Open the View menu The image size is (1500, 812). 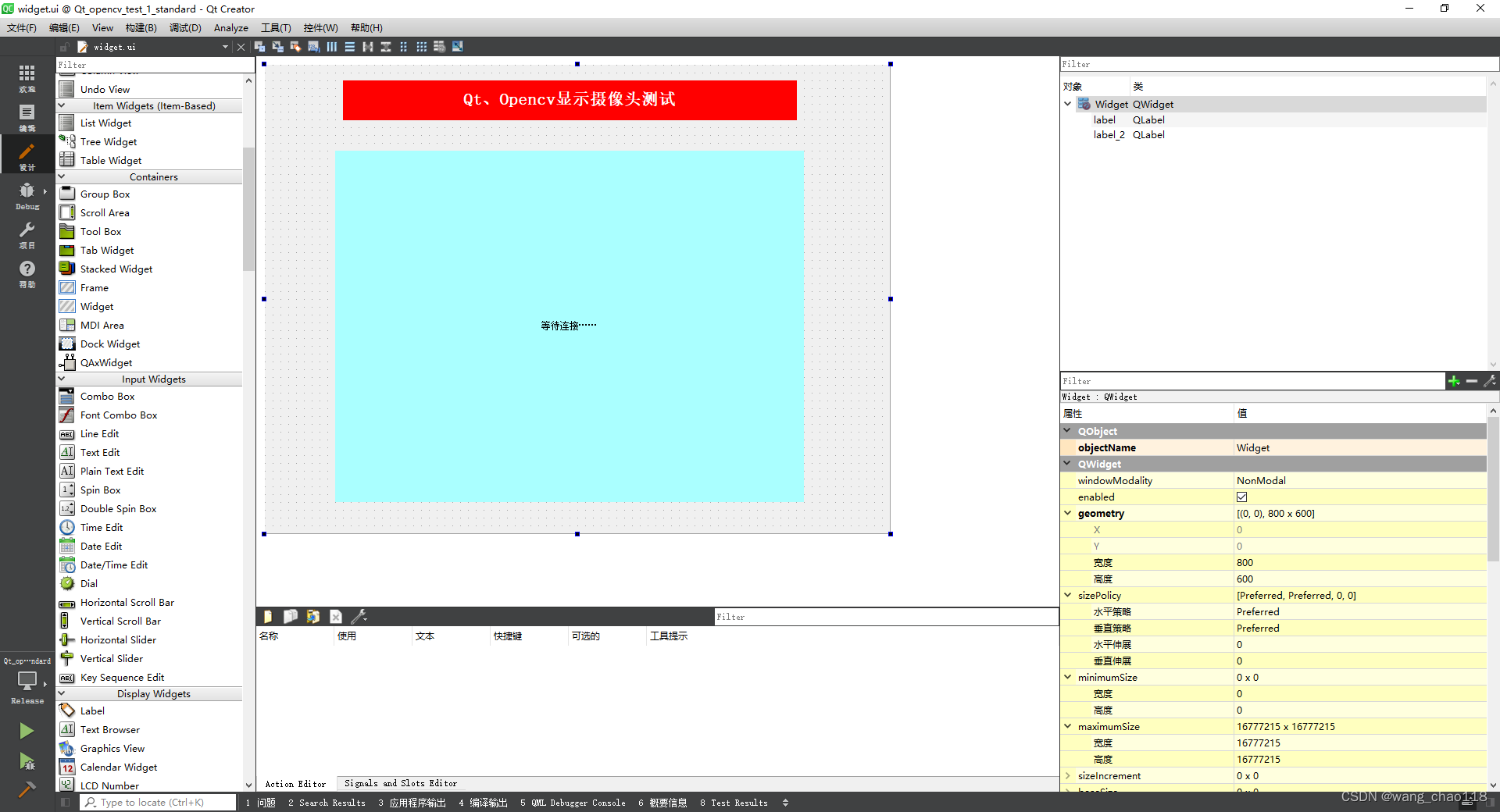(x=102, y=28)
